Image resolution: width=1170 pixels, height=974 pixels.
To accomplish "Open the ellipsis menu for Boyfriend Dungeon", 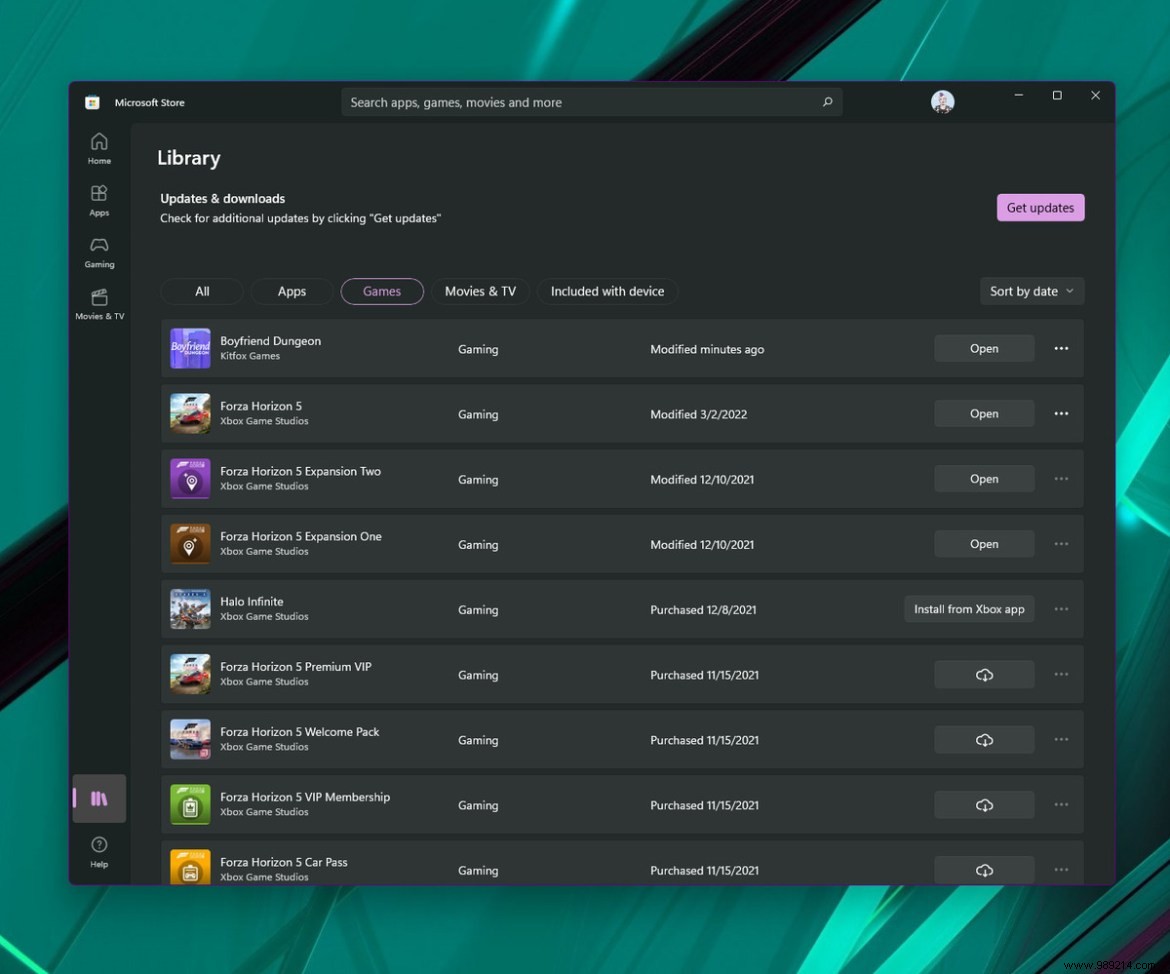I will (x=1060, y=348).
